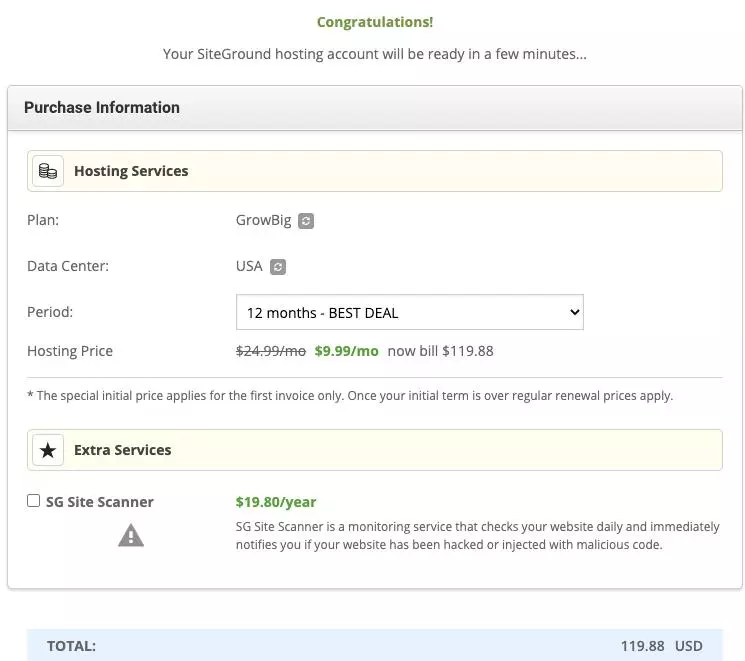The height and width of the screenshot is (661, 745).
Task: Click the change data center icon beside USA
Action: click(277, 267)
